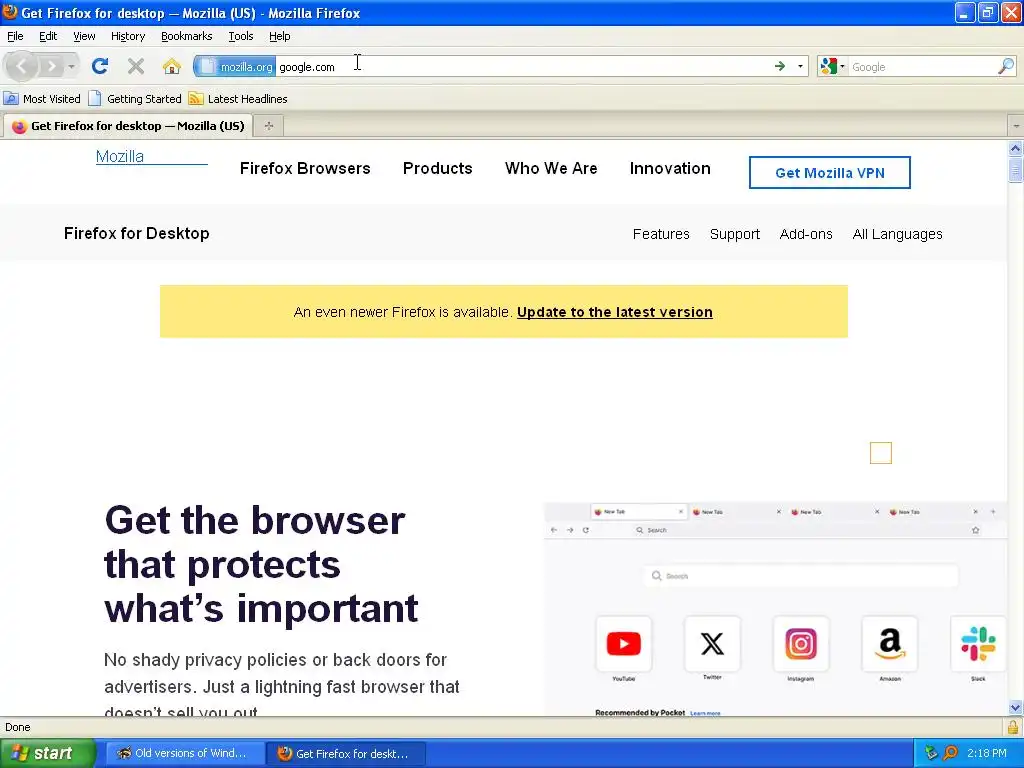The height and width of the screenshot is (768, 1024).
Task: Open the Windows Start menu
Action: pos(47,754)
